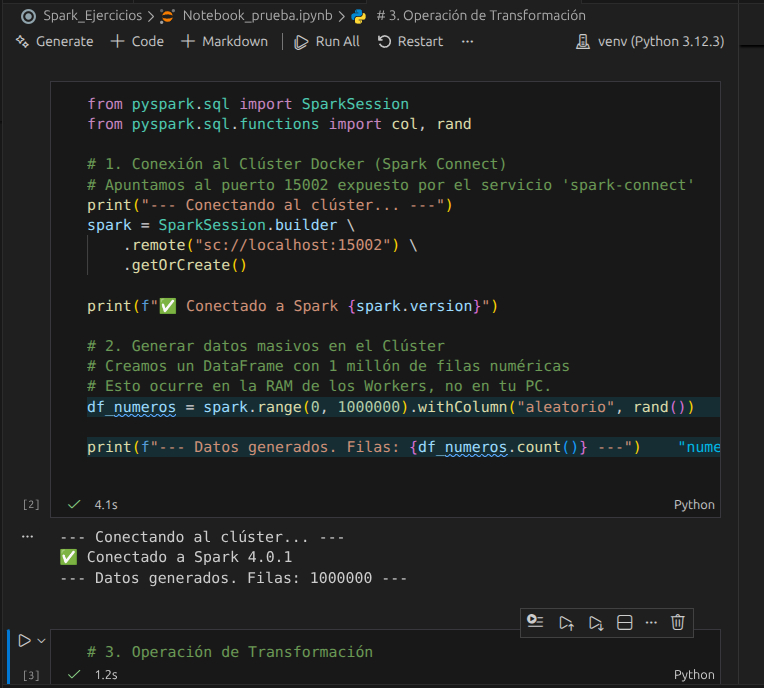Click Generate in the notebook toolbar
Image resolution: width=764 pixels, height=688 pixels.
click(54, 41)
